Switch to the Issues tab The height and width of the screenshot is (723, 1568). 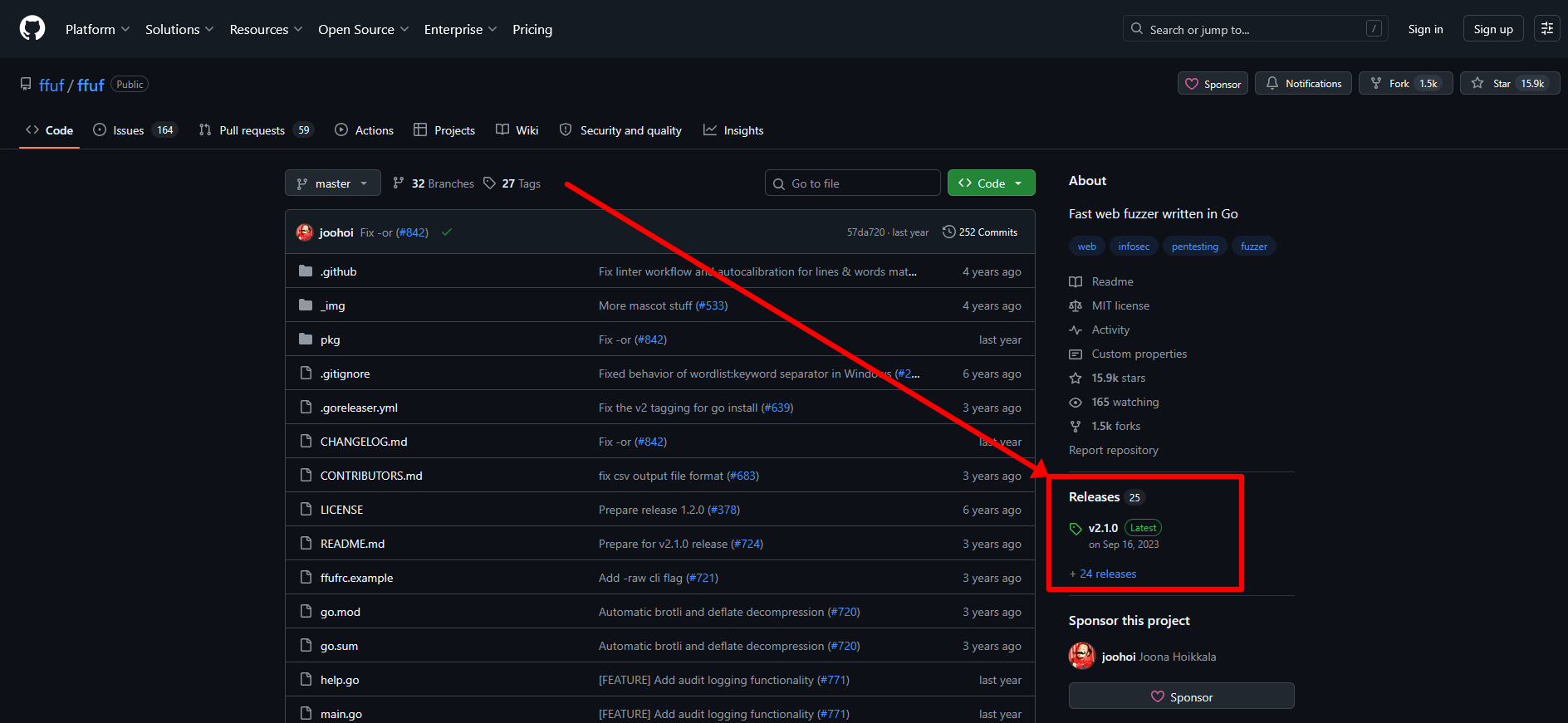tap(128, 130)
